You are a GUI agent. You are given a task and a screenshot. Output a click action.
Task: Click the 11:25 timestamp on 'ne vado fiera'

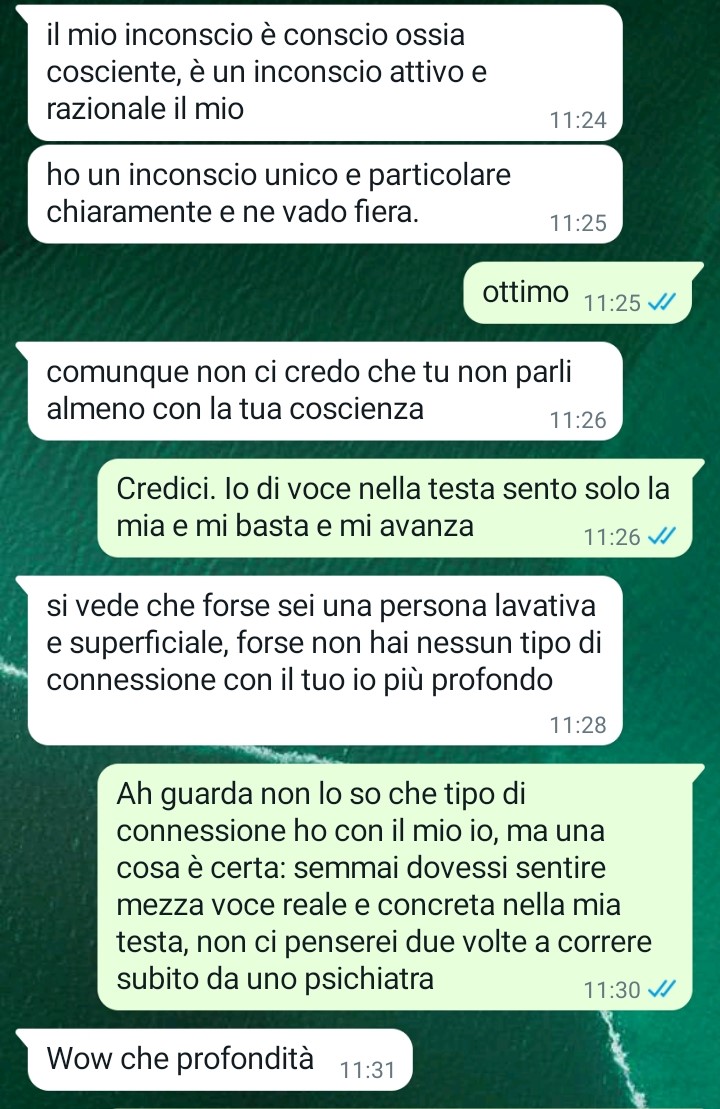(578, 223)
